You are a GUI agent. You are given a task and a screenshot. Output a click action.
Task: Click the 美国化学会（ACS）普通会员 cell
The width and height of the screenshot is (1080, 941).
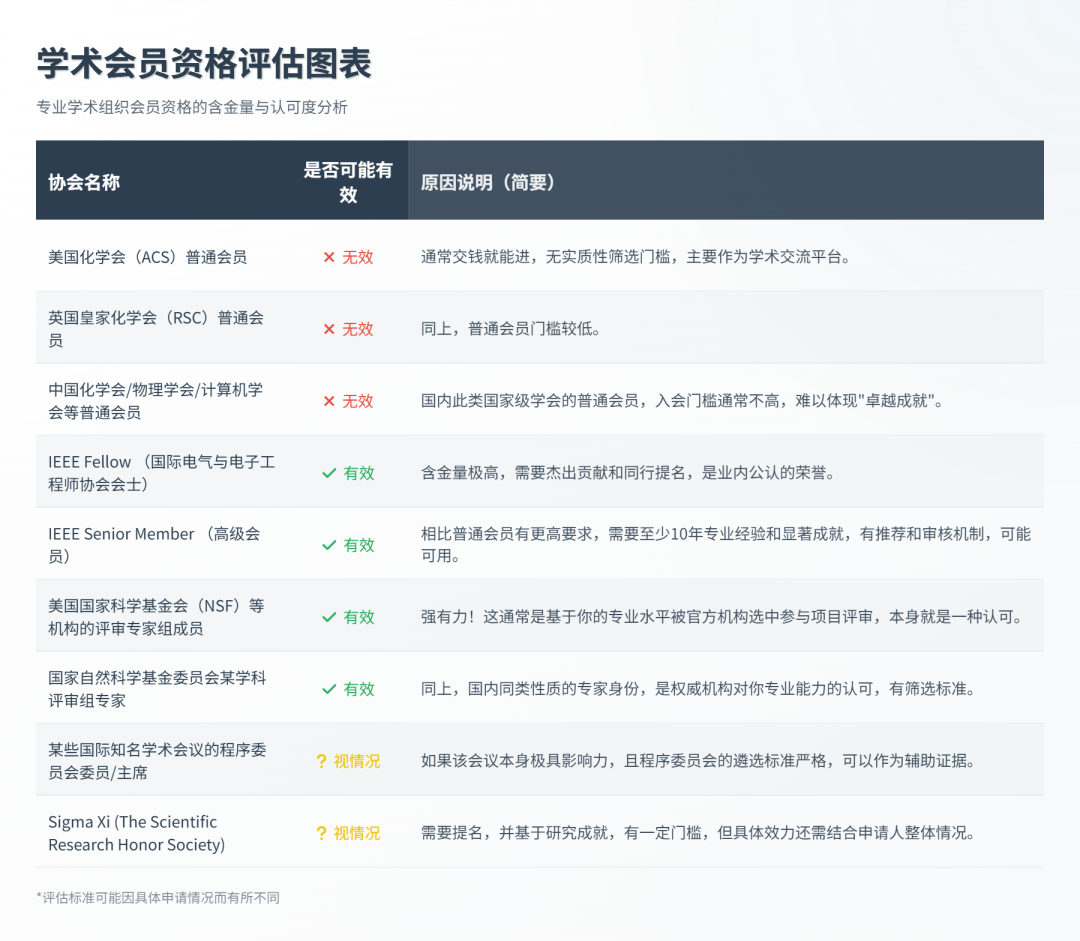(148, 257)
